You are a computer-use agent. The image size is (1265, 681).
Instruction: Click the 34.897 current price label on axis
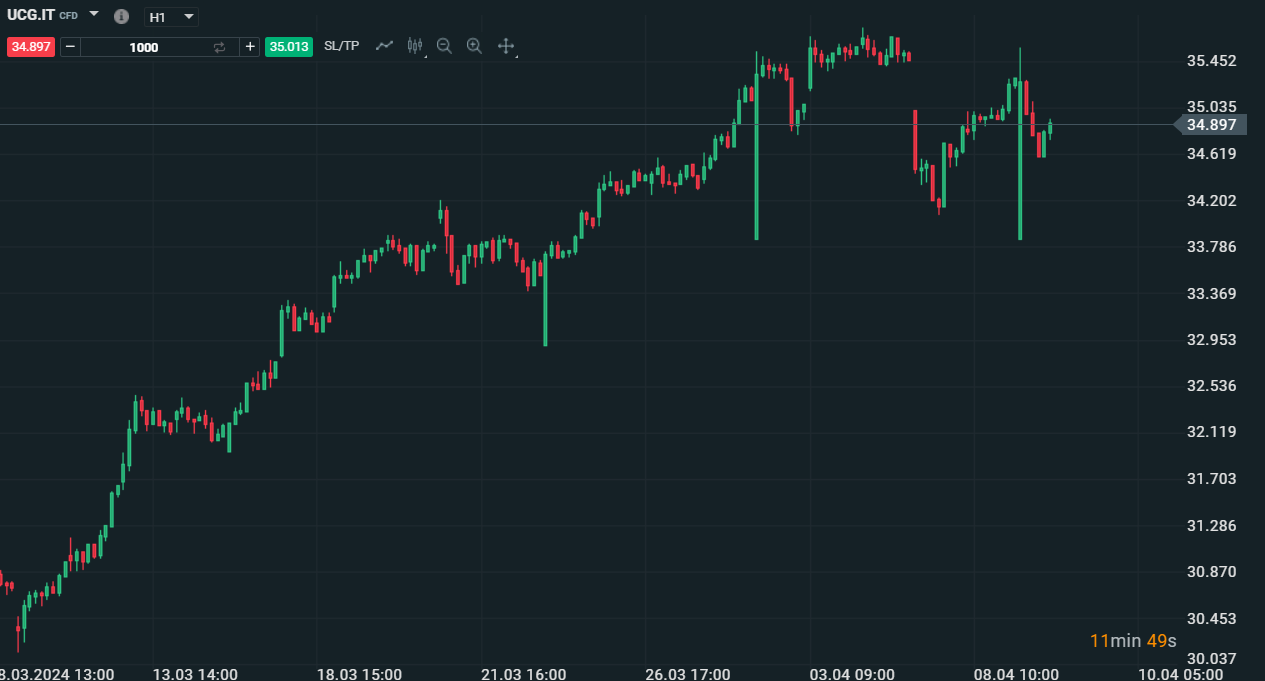point(1211,125)
